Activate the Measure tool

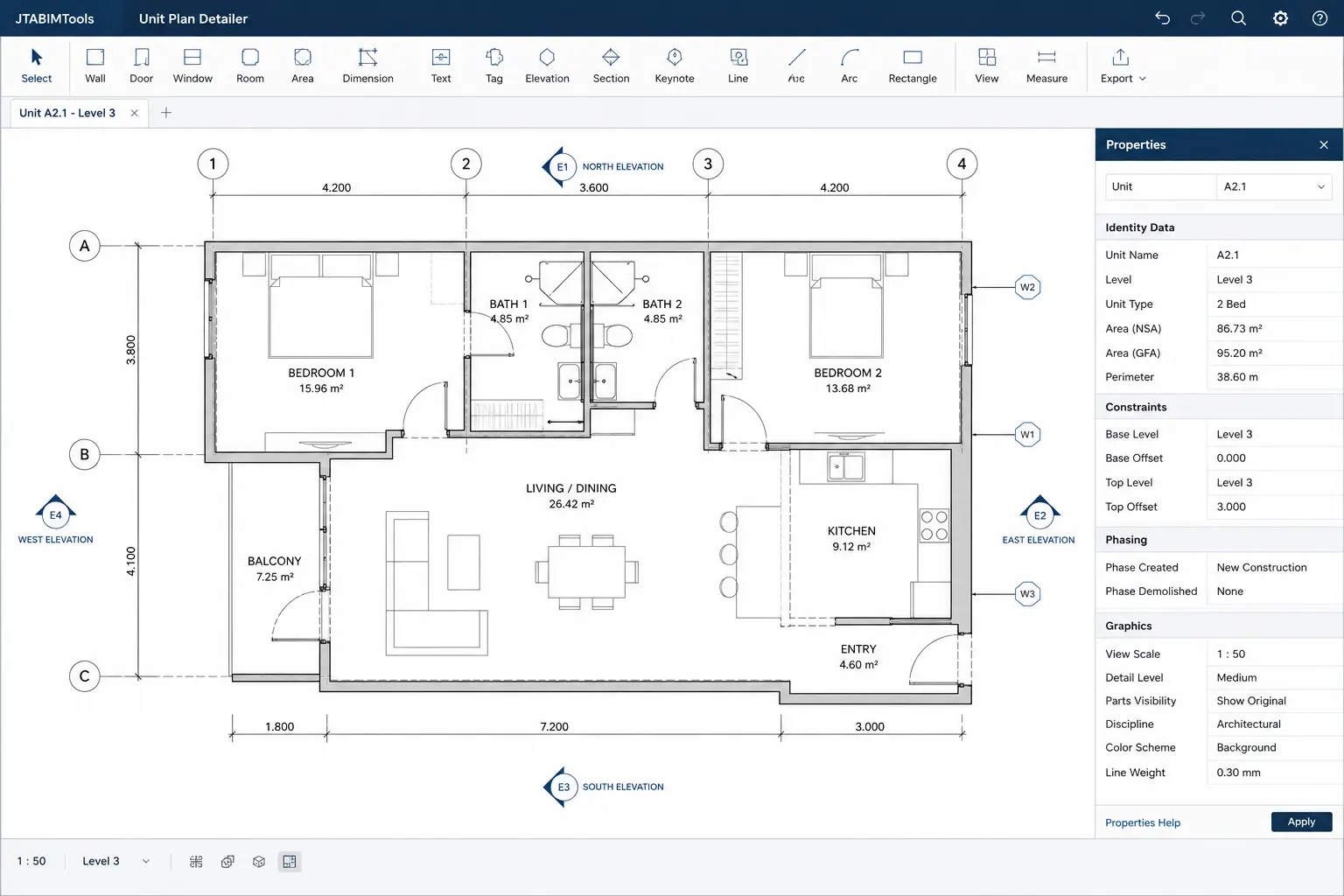pyautogui.click(x=1046, y=66)
